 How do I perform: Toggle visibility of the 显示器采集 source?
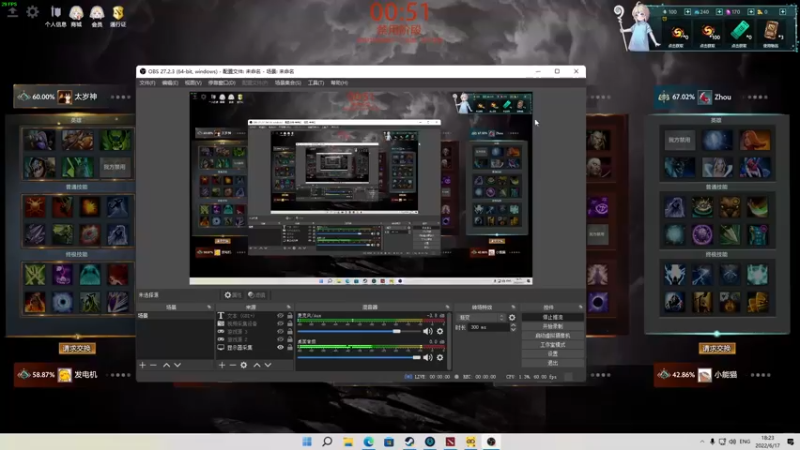click(280, 347)
